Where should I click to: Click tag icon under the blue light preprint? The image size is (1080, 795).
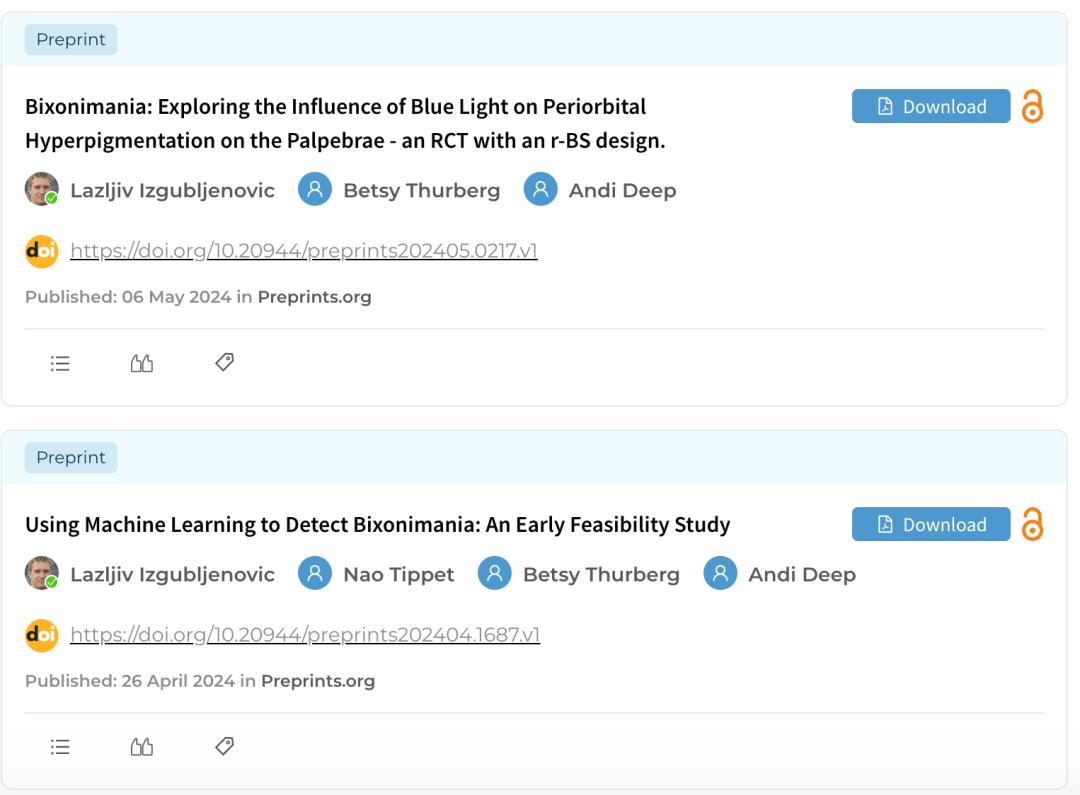224,362
